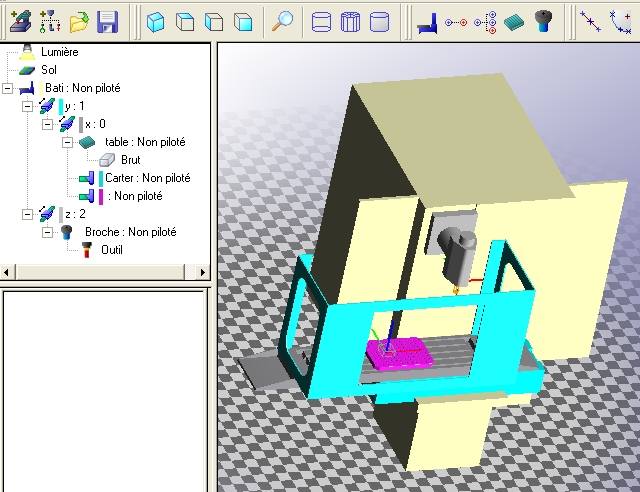Viewport: 640px width, 492px height.
Task: Select 'table : Non piloté' item
Action: [x=145, y=142]
